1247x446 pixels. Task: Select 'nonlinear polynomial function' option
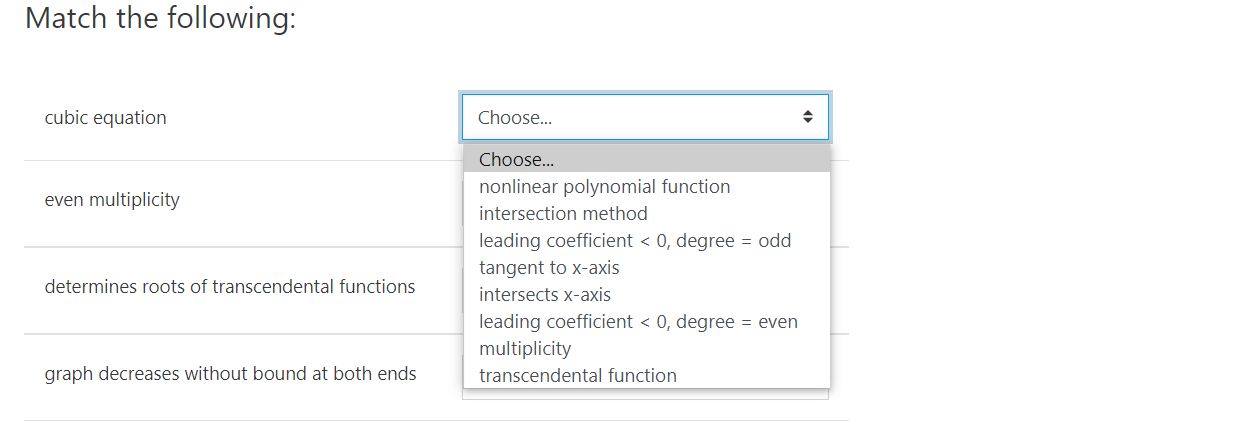click(x=604, y=187)
